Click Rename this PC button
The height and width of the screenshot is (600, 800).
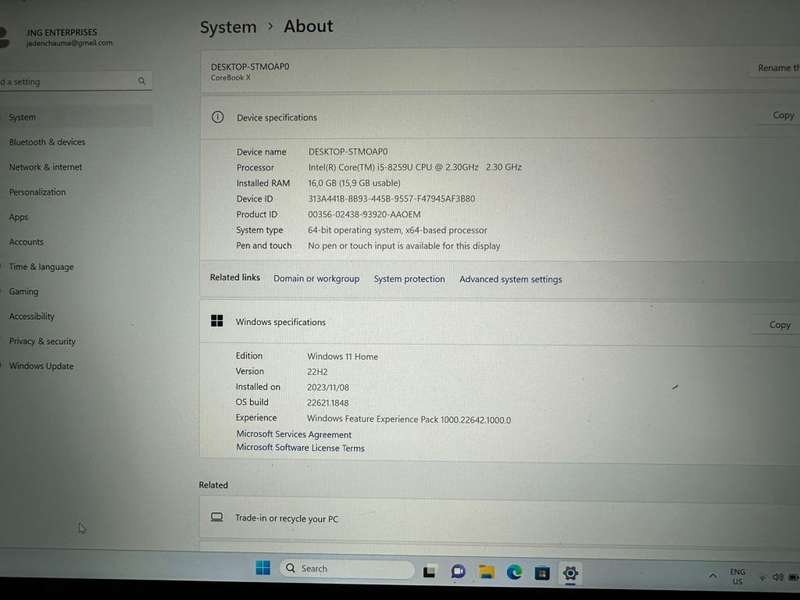click(776, 68)
